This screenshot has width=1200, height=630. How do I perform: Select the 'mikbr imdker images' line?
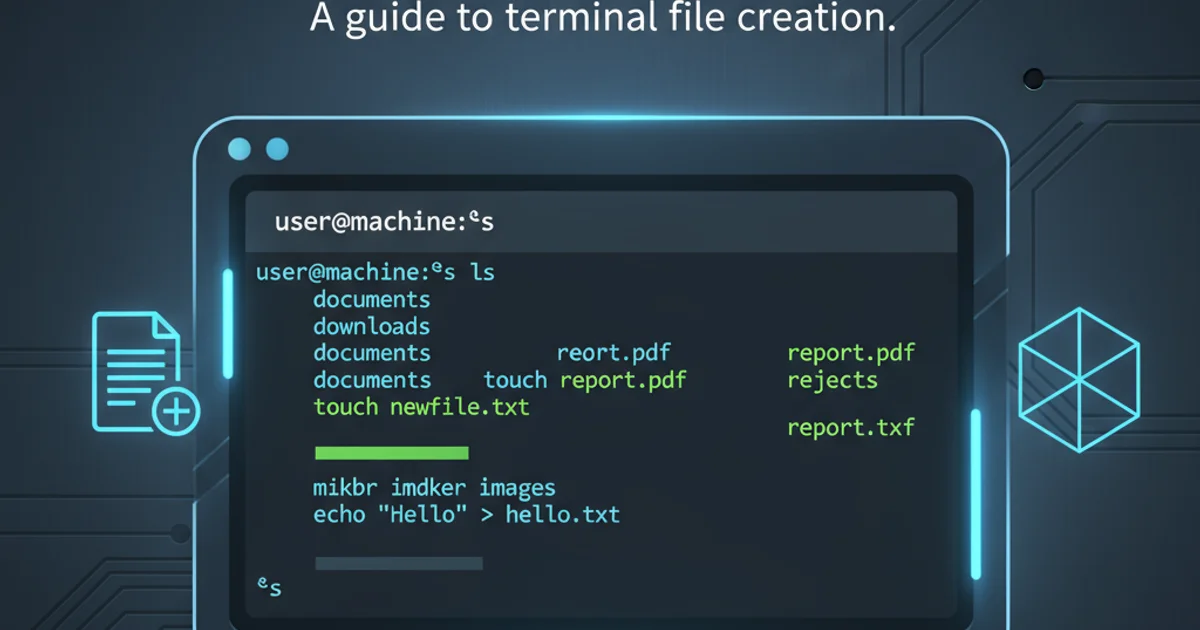click(434, 488)
